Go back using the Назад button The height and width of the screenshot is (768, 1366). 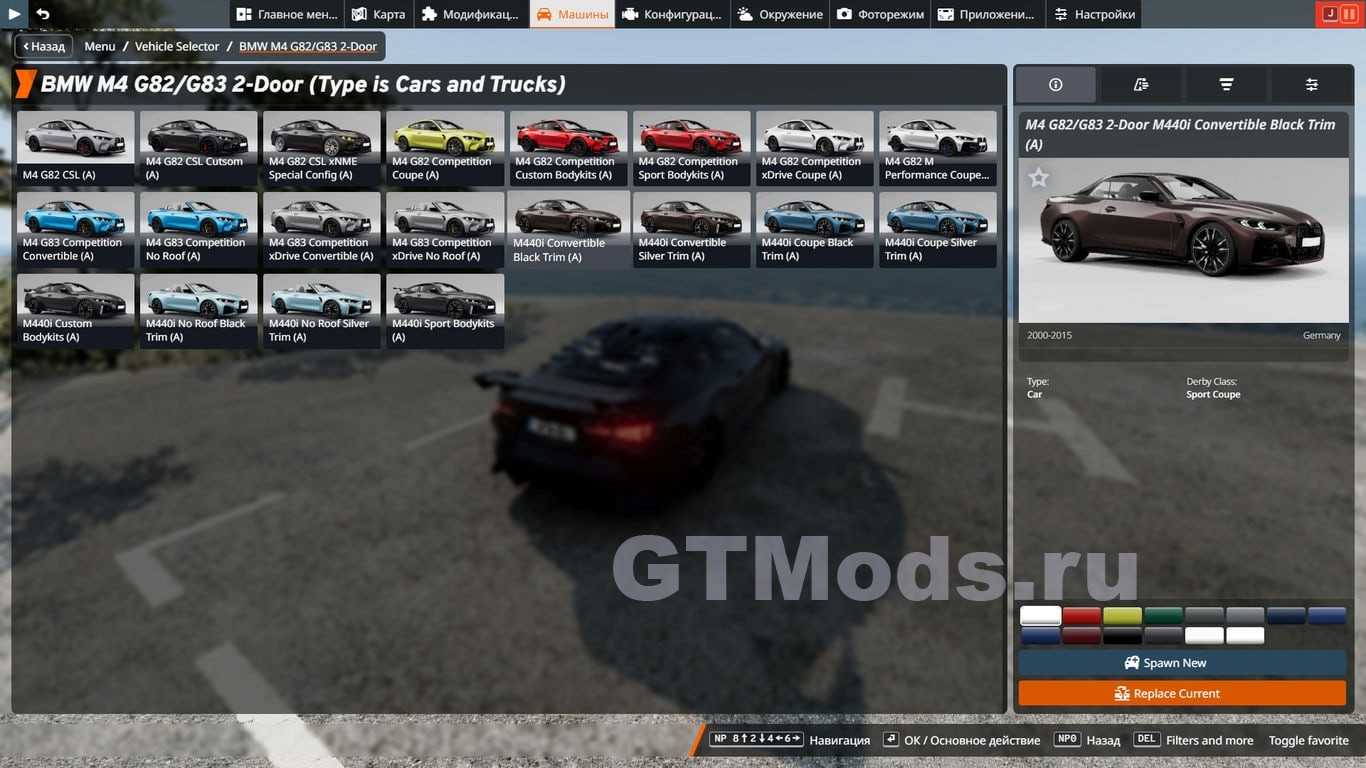pos(43,46)
